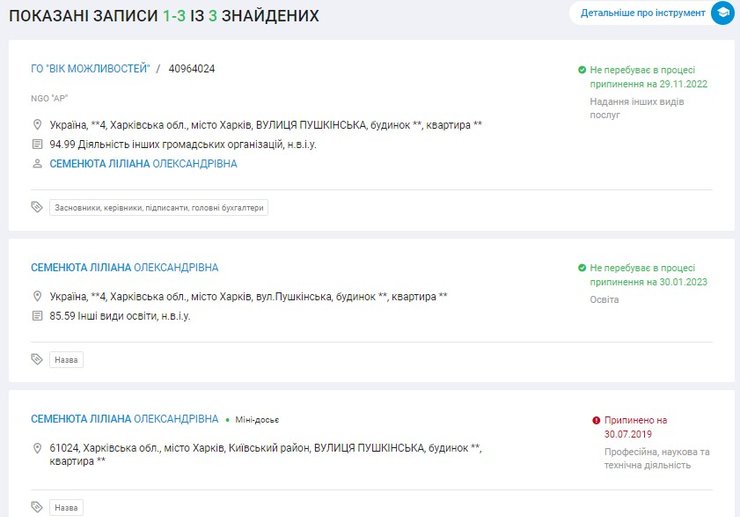Click green status check icon, first record
This screenshot has width=740, height=517.
point(582,70)
